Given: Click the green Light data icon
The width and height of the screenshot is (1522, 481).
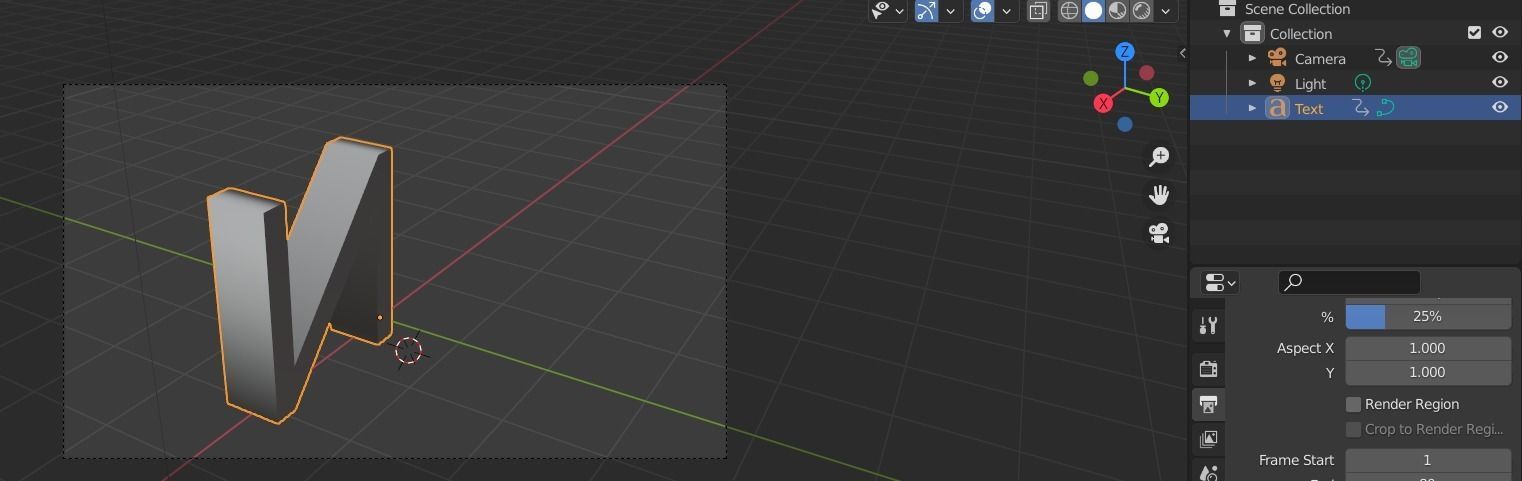Looking at the screenshot, I should coord(1362,83).
